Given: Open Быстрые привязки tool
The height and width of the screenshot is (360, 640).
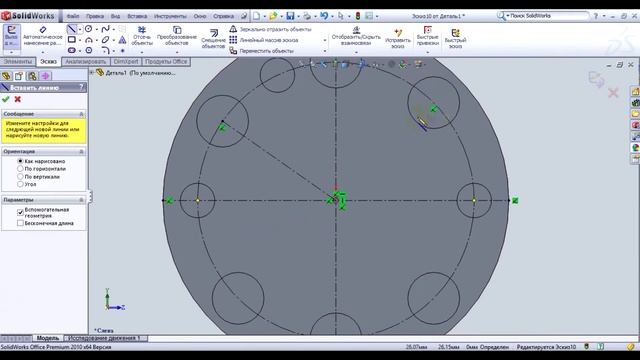Looking at the screenshot, I should tap(427, 36).
